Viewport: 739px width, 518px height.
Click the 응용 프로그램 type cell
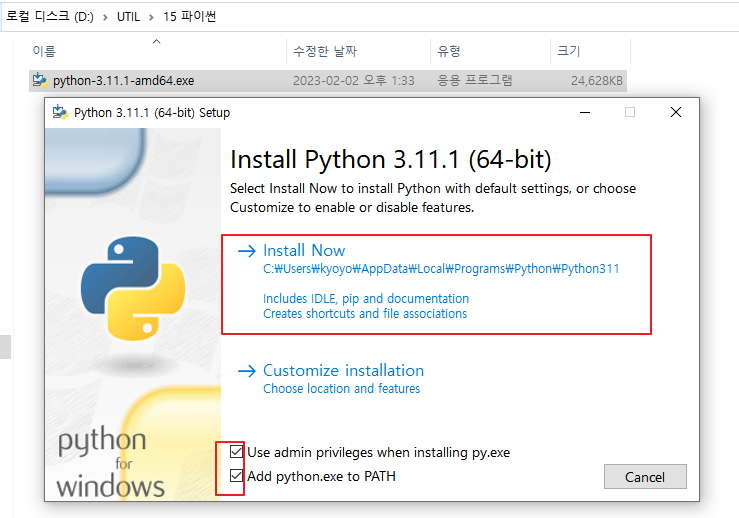coord(475,81)
